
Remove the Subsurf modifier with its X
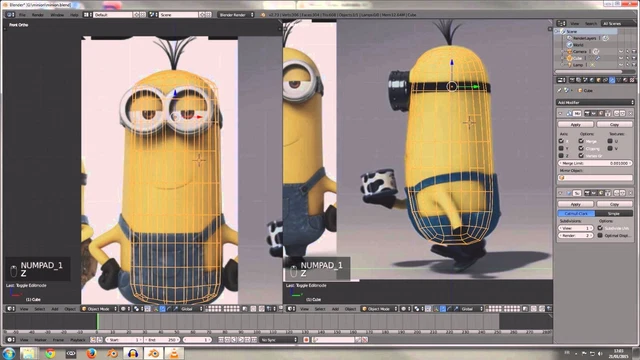(x=631, y=193)
